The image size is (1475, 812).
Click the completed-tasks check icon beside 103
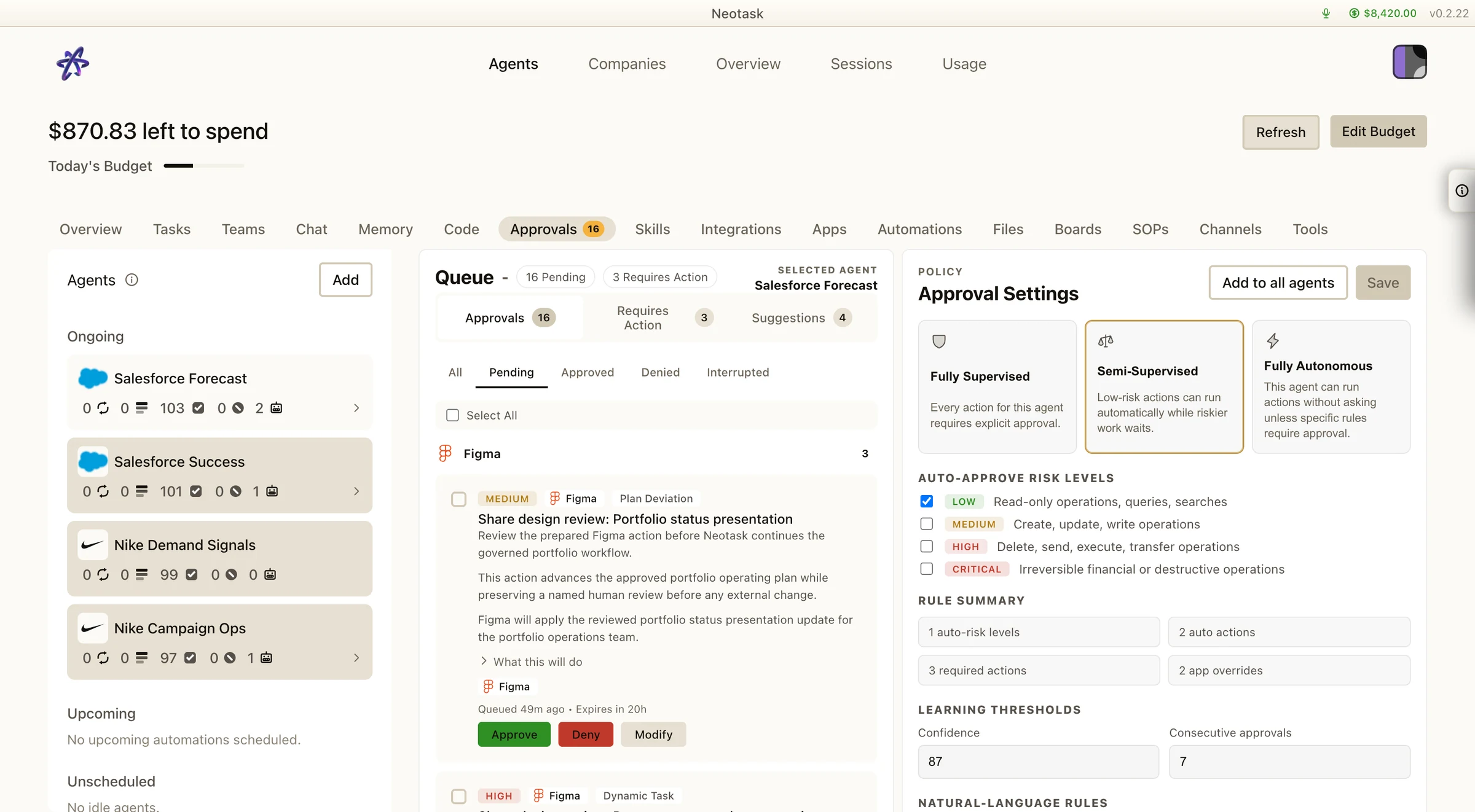click(x=198, y=408)
